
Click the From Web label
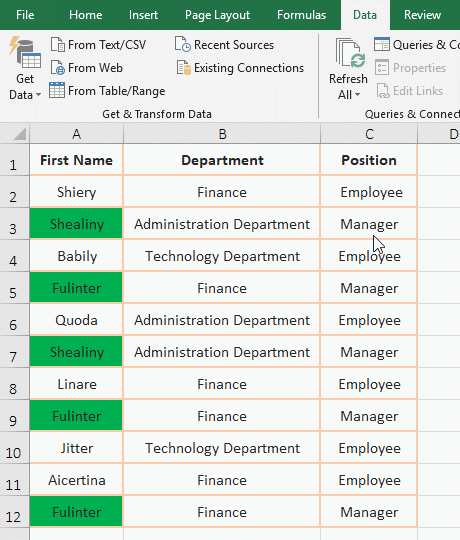95,68
